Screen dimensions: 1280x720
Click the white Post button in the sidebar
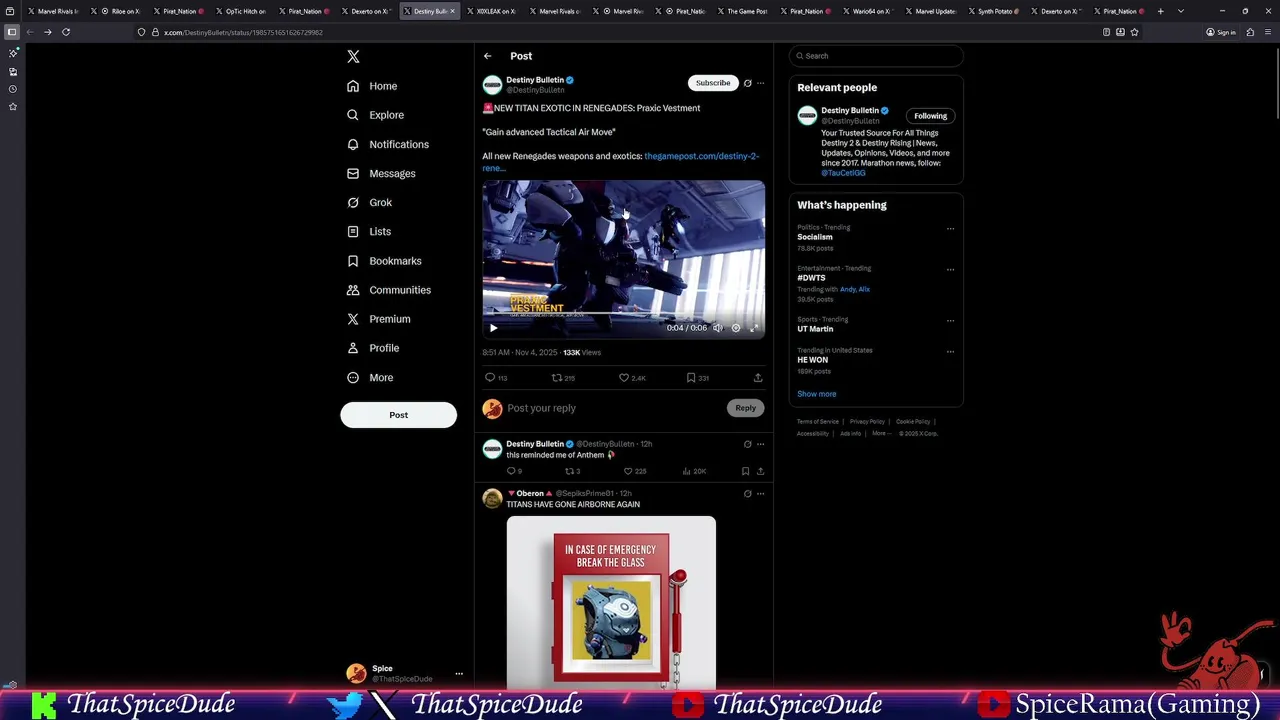(398, 415)
